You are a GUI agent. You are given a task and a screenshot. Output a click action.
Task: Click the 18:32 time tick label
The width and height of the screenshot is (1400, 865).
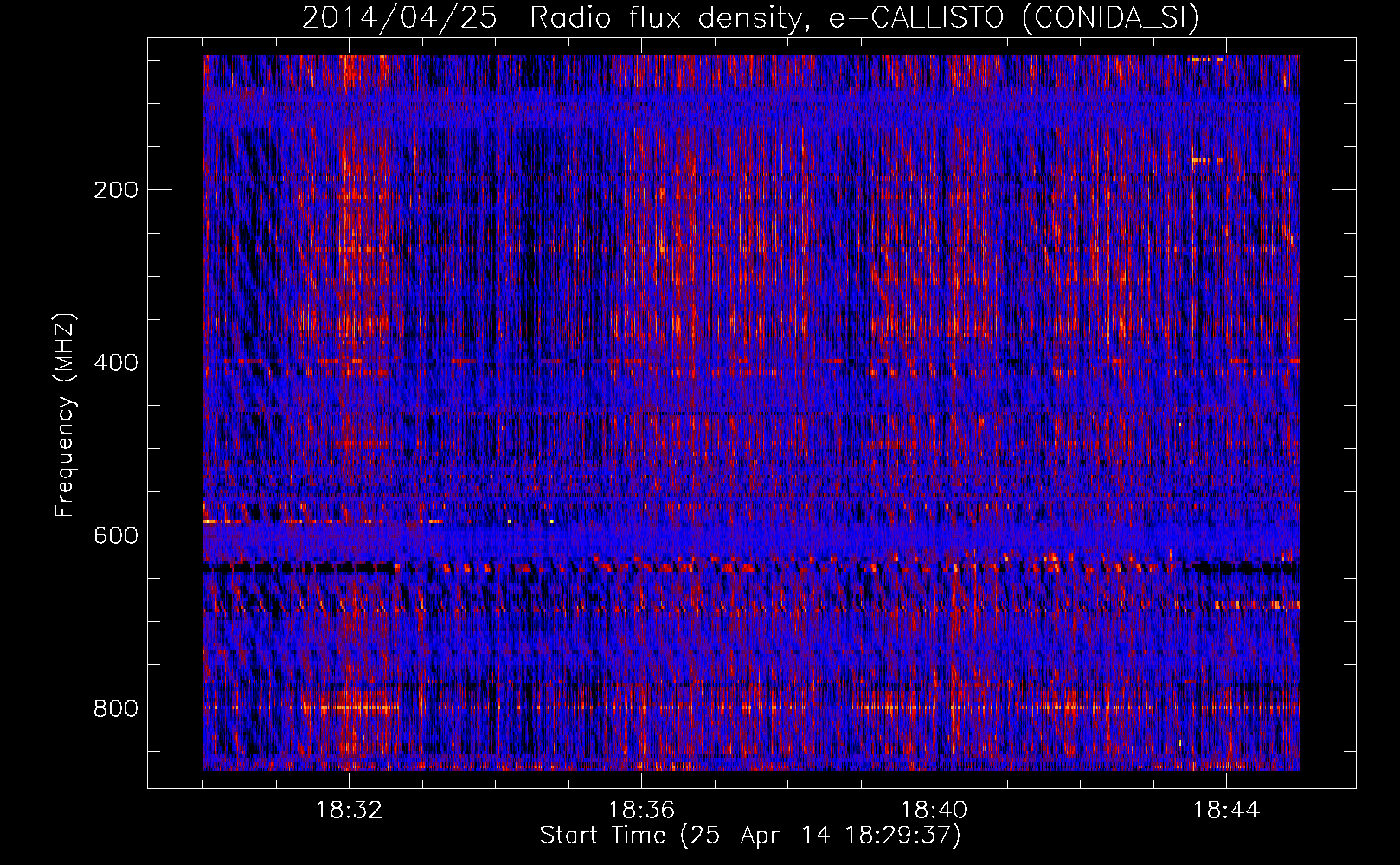[x=349, y=811]
